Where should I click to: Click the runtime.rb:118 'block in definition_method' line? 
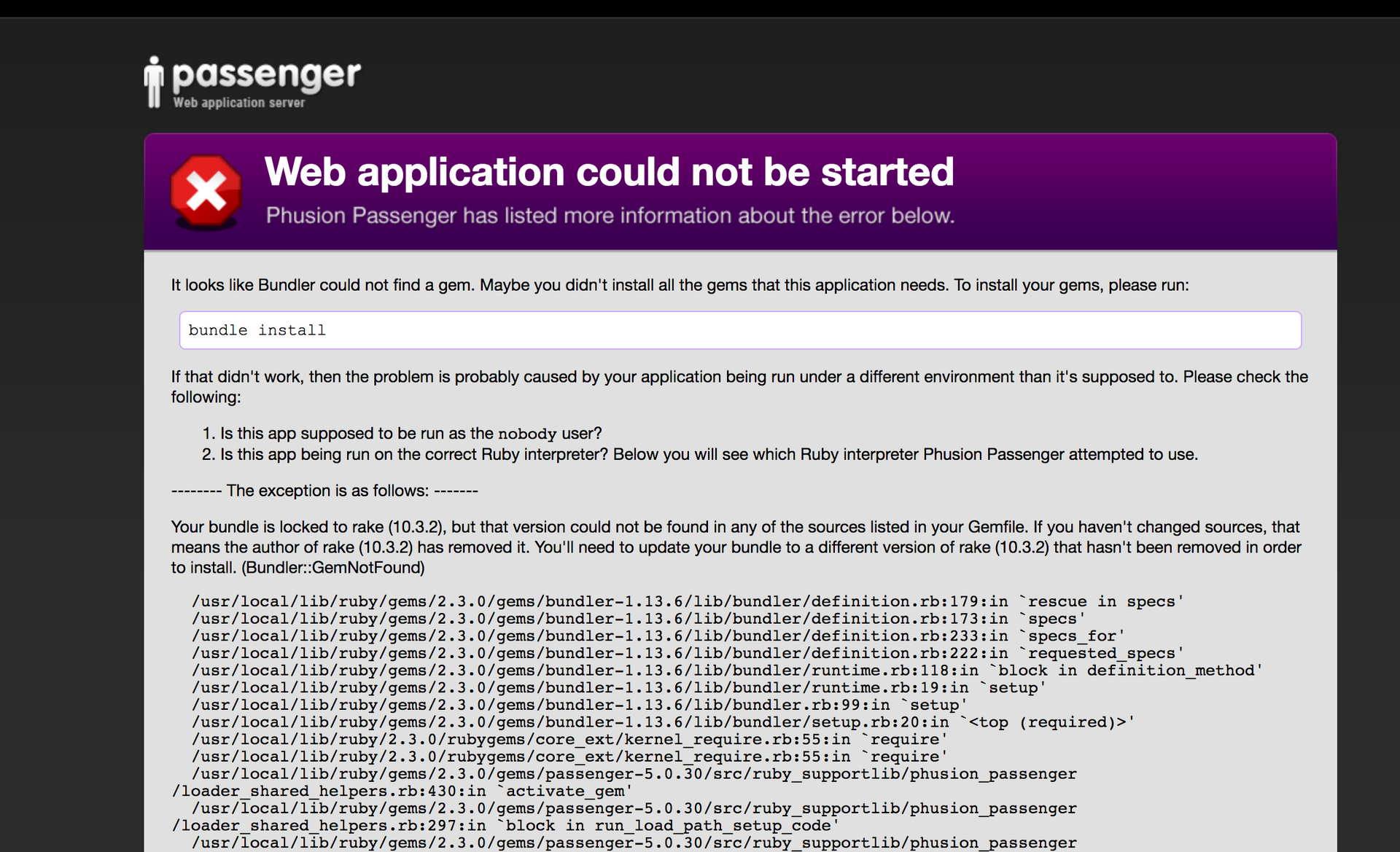click(727, 671)
